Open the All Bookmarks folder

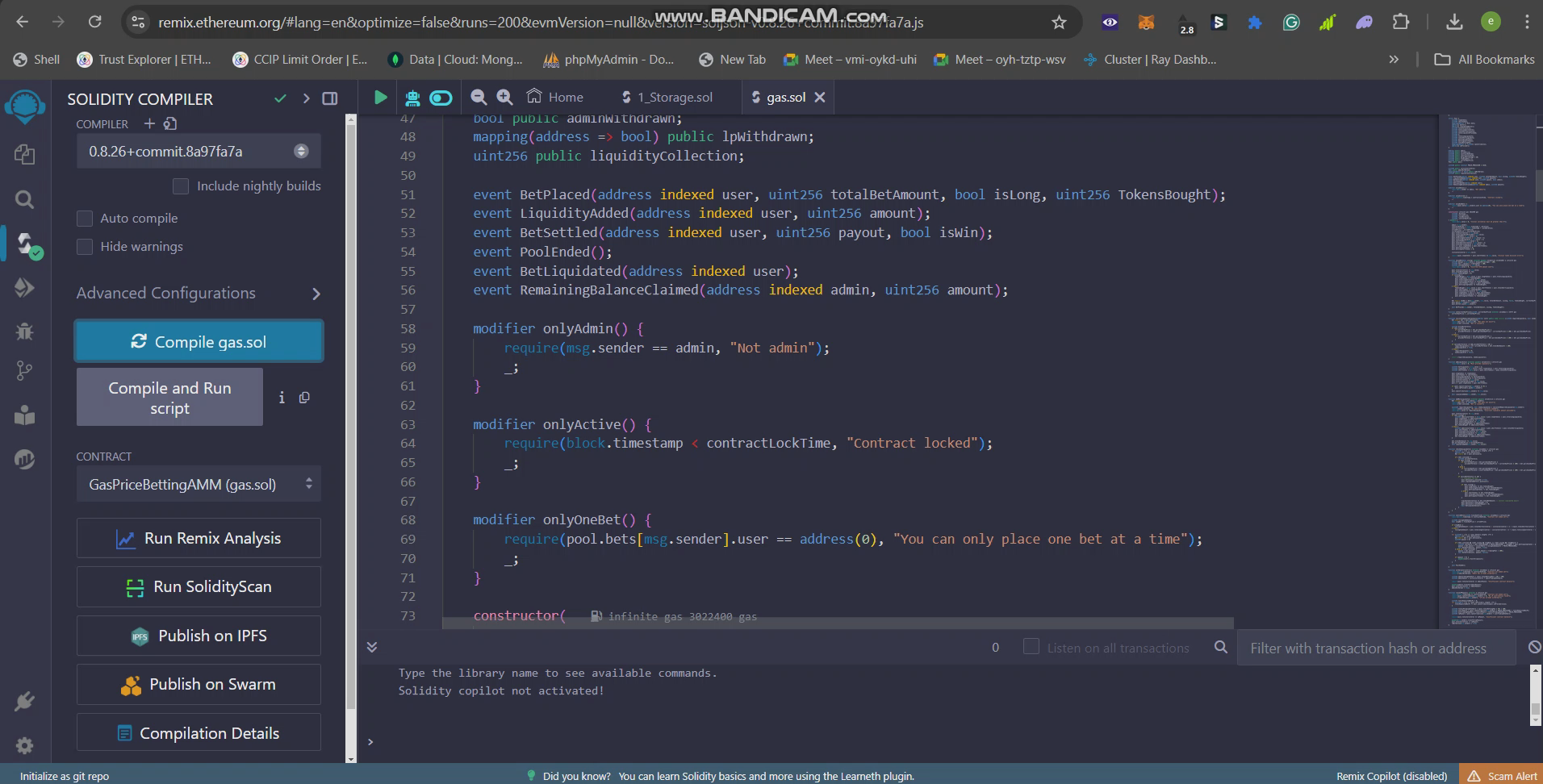click(1485, 59)
